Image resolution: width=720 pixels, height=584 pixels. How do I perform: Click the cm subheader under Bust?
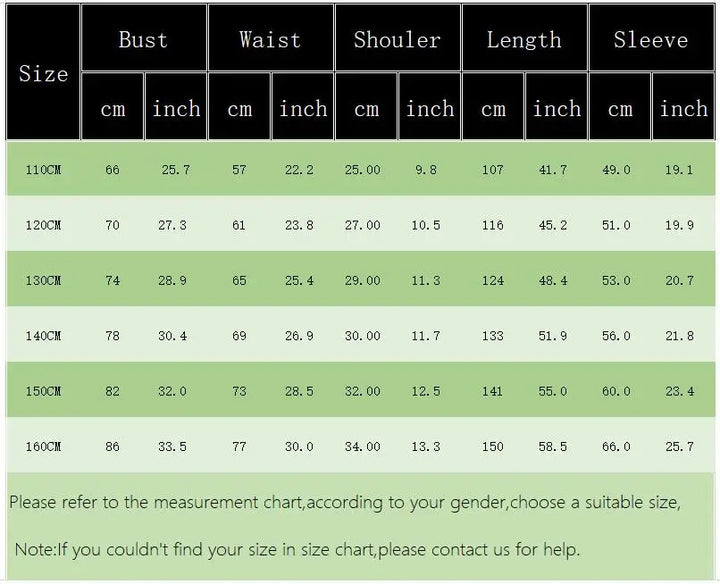113,109
